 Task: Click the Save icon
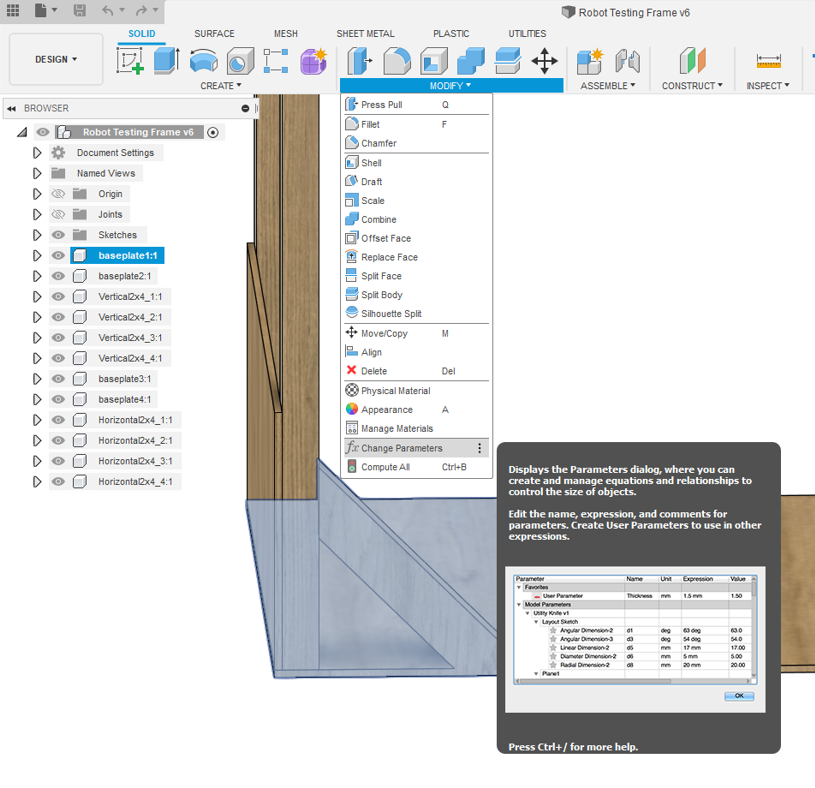point(80,10)
